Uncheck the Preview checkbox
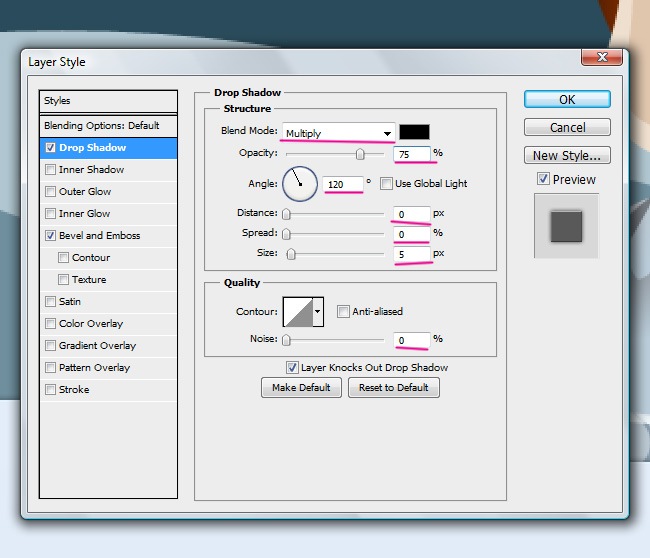 tap(543, 180)
